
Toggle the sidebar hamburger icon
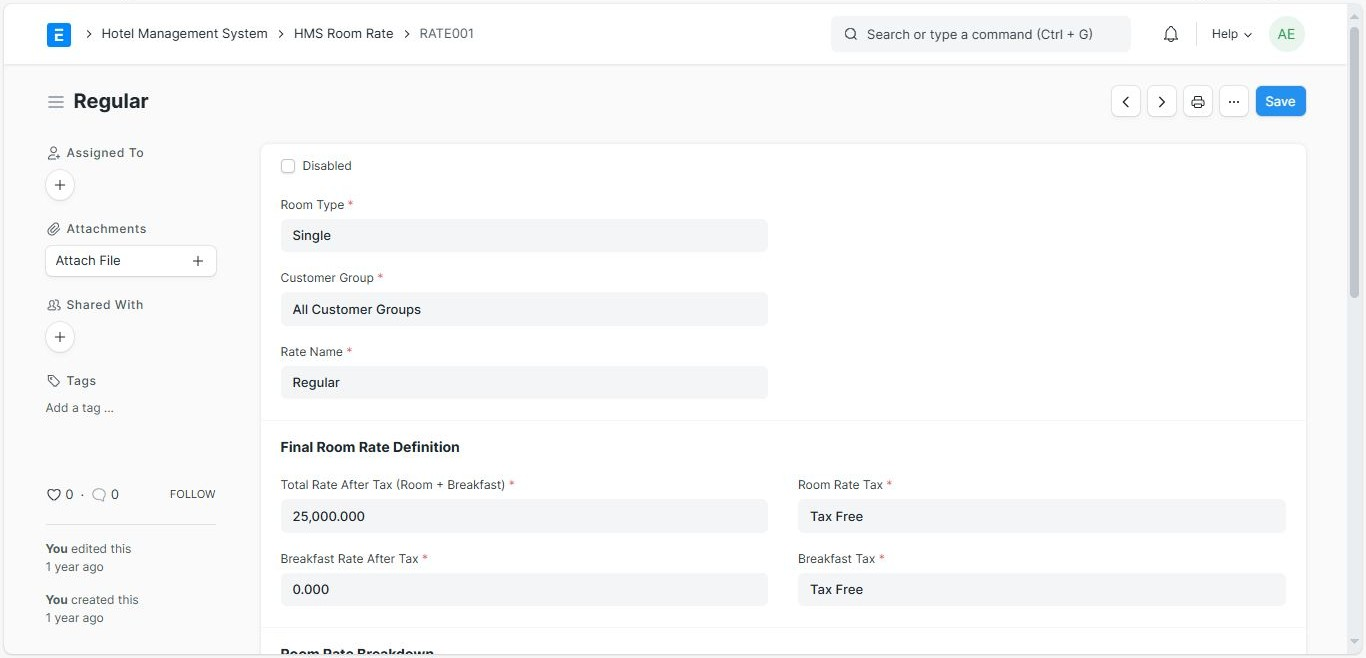click(x=56, y=102)
